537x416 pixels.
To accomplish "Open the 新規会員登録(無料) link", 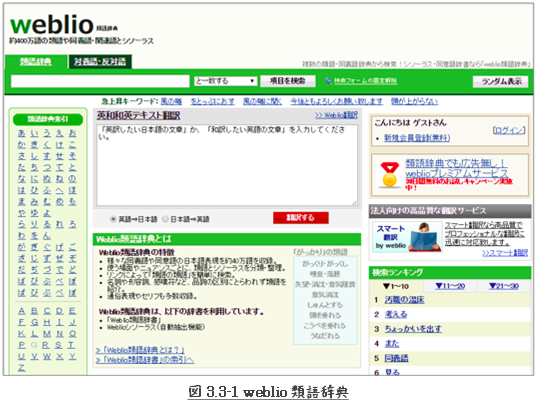I will click(x=417, y=138).
